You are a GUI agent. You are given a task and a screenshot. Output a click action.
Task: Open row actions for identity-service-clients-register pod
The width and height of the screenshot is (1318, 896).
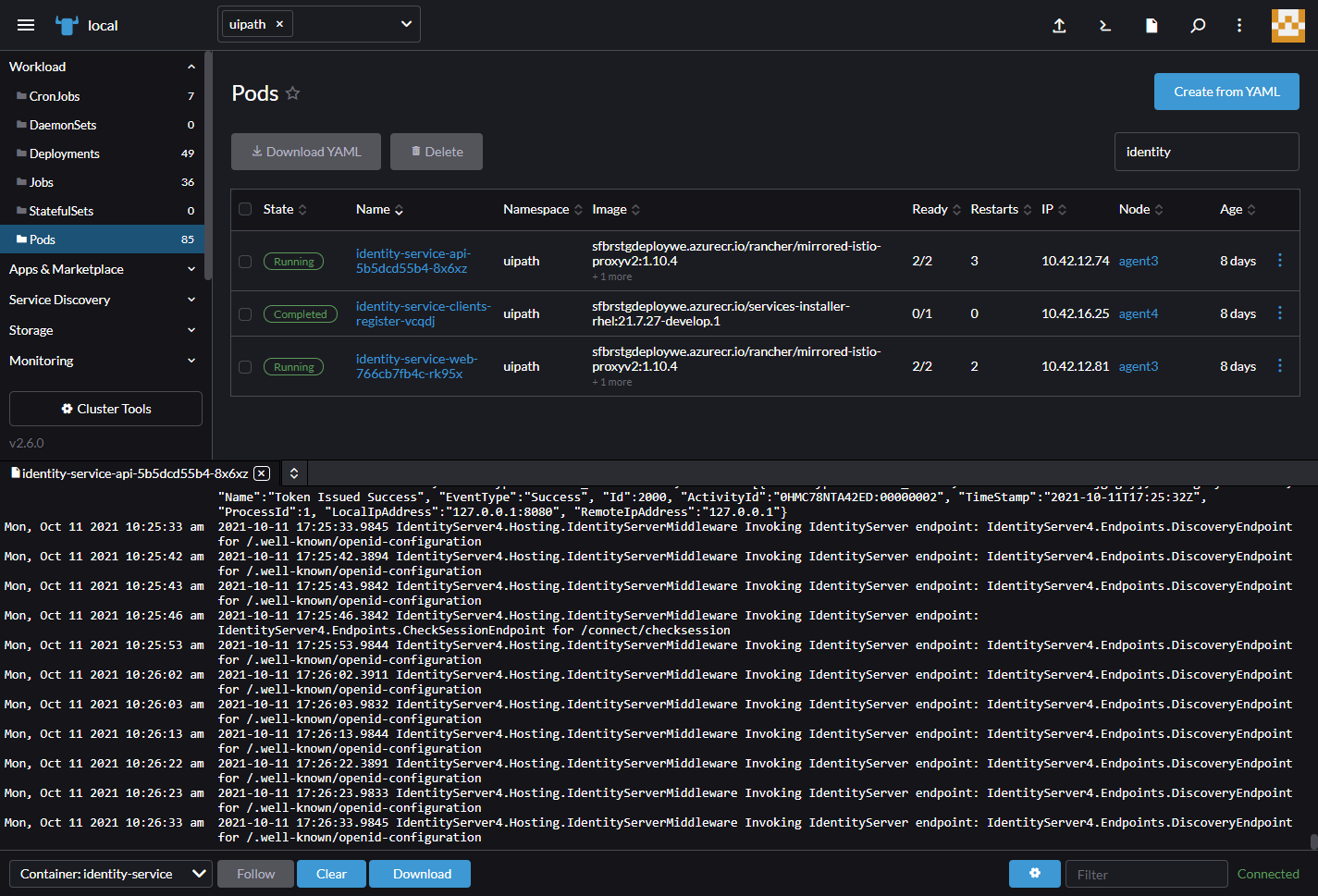click(x=1280, y=313)
